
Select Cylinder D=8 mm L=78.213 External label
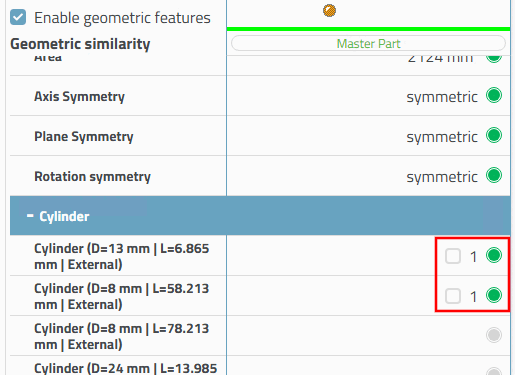[121, 336]
